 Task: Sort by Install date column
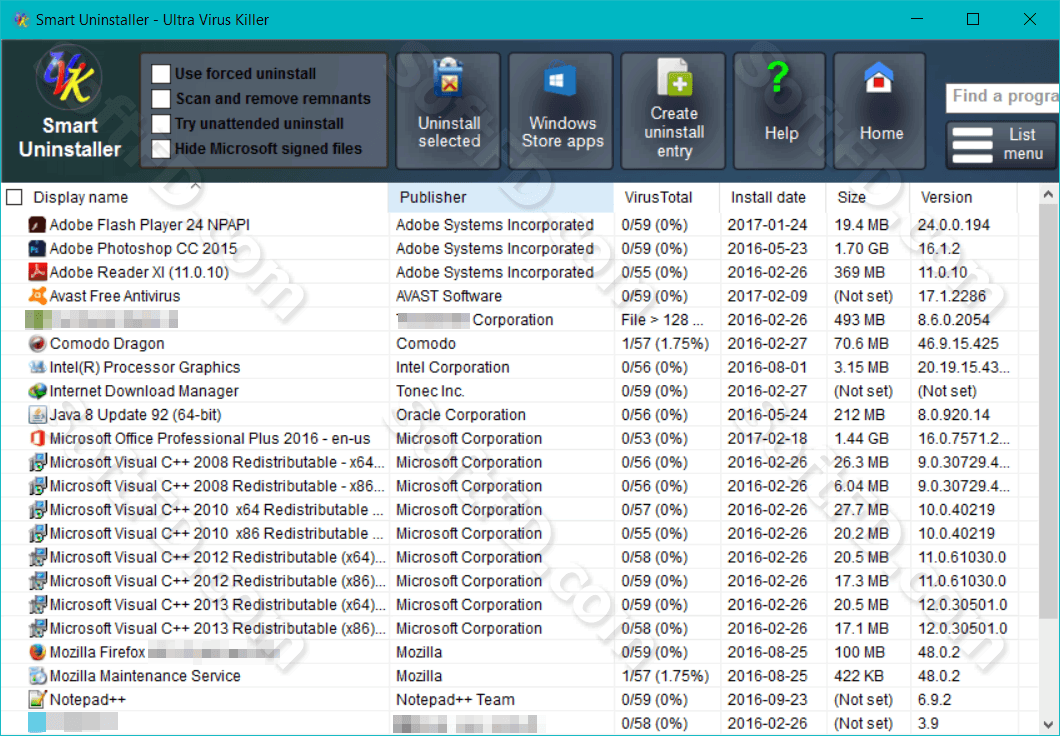772,197
